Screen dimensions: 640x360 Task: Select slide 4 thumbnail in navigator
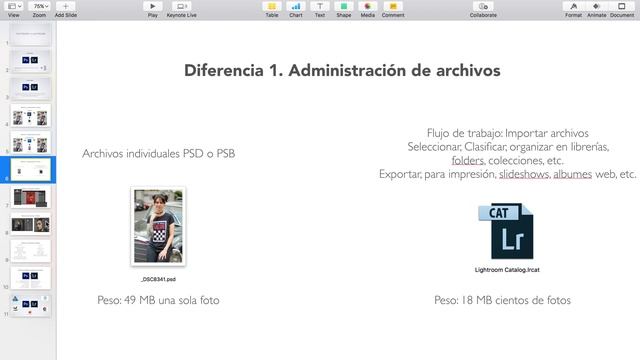pyautogui.click(x=31, y=116)
